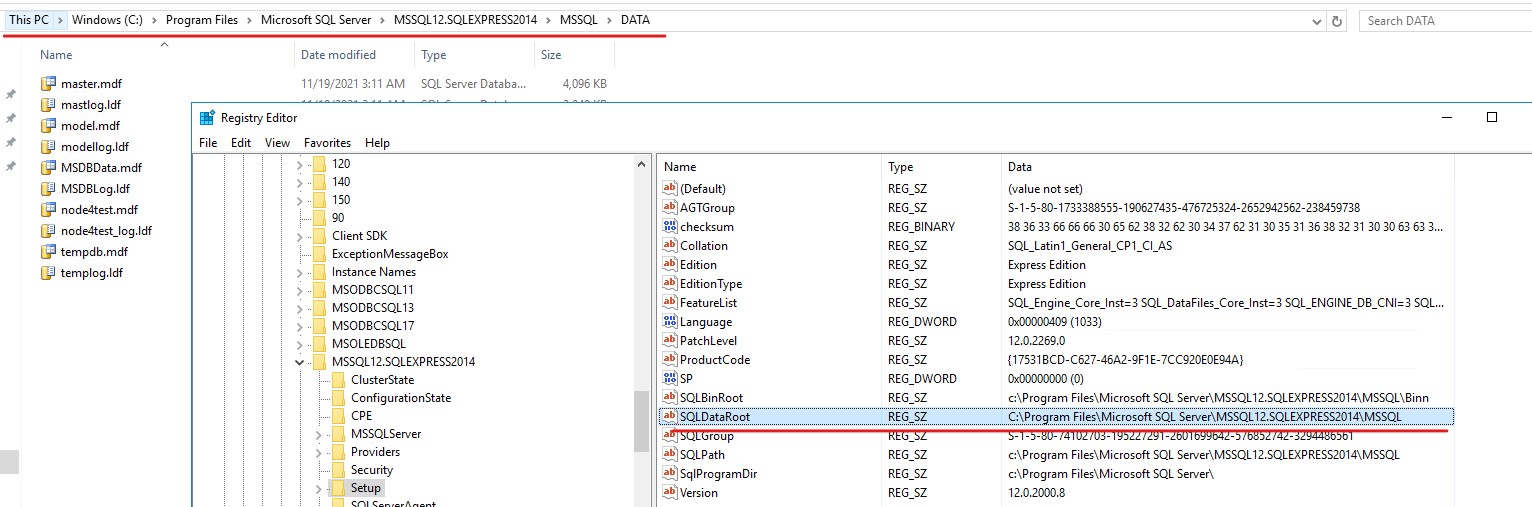This screenshot has height=507, width=1532.
Task: Click the mastlog.ldf file icon
Action: [47, 105]
